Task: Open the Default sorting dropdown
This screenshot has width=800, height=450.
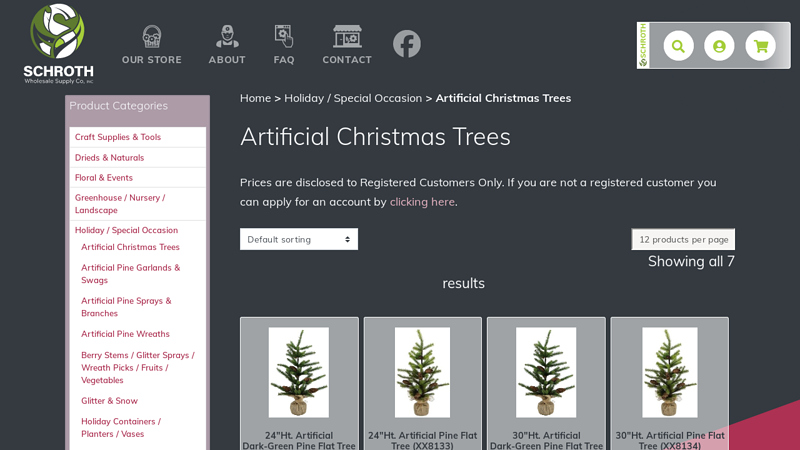Action: (x=299, y=239)
